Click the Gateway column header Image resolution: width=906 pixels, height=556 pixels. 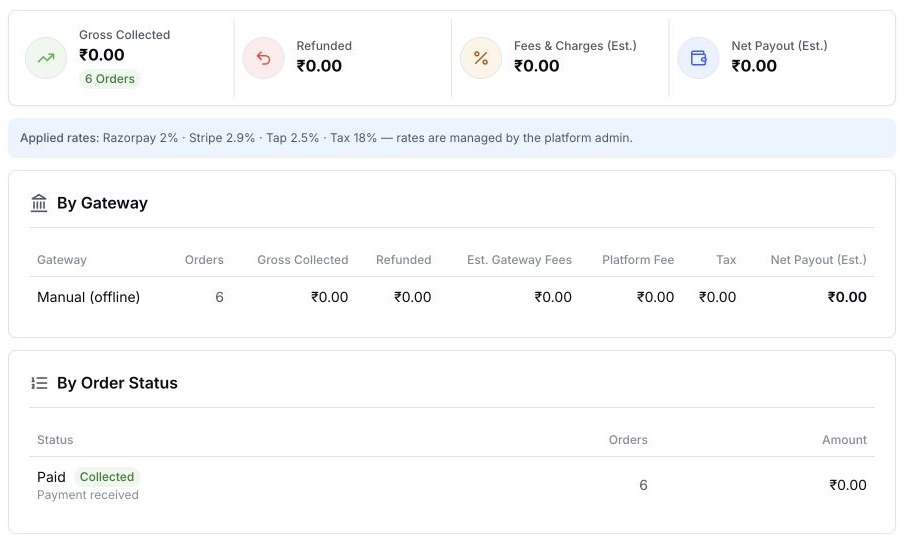tap(62, 260)
